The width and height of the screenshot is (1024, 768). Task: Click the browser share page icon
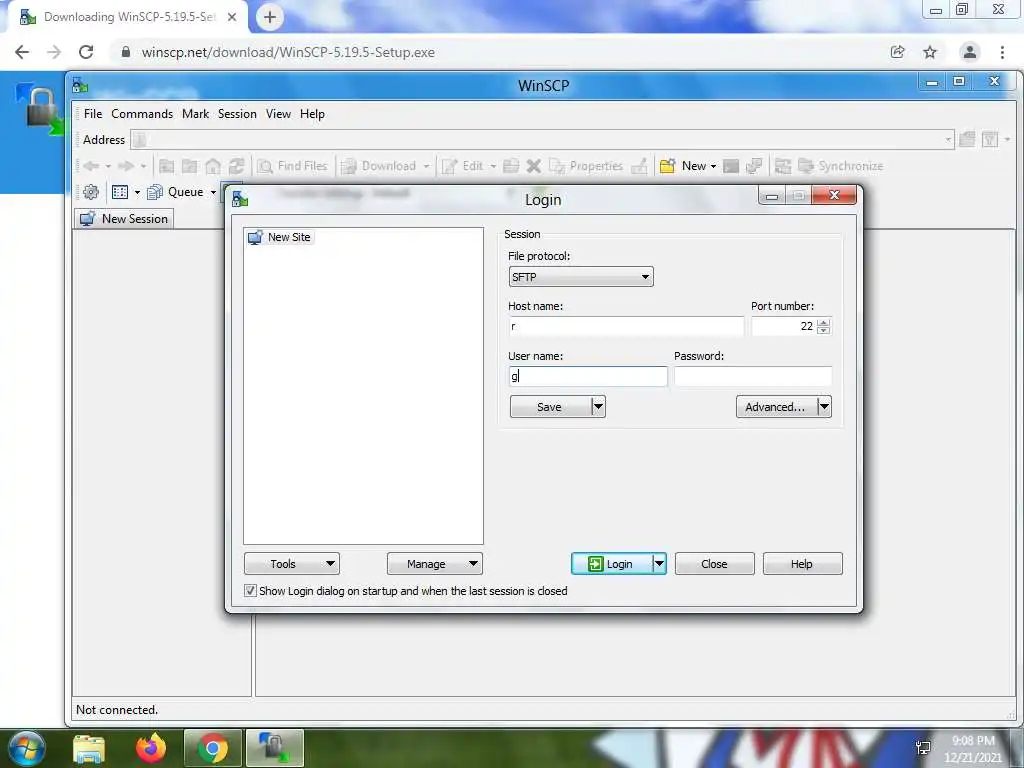(898, 52)
